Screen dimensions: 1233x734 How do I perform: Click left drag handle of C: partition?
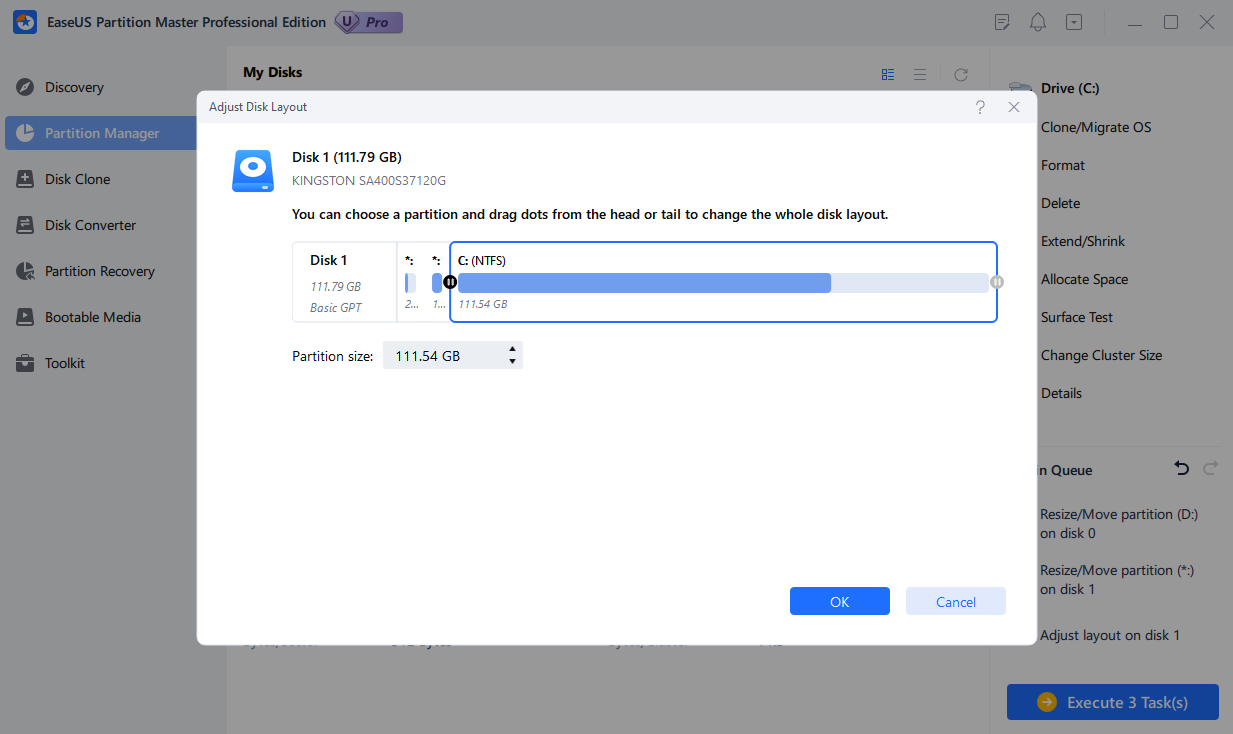[x=450, y=282]
